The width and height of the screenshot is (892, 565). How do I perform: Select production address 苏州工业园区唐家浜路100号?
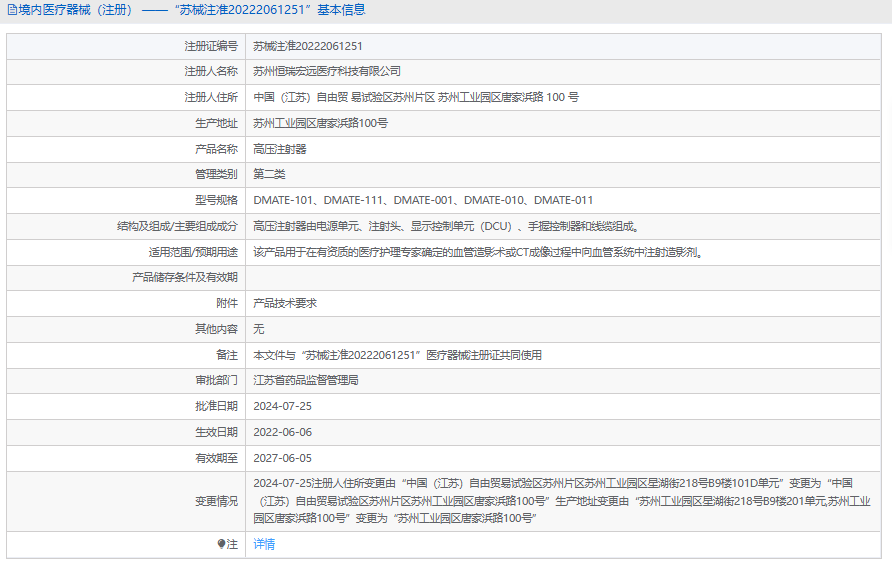point(320,123)
